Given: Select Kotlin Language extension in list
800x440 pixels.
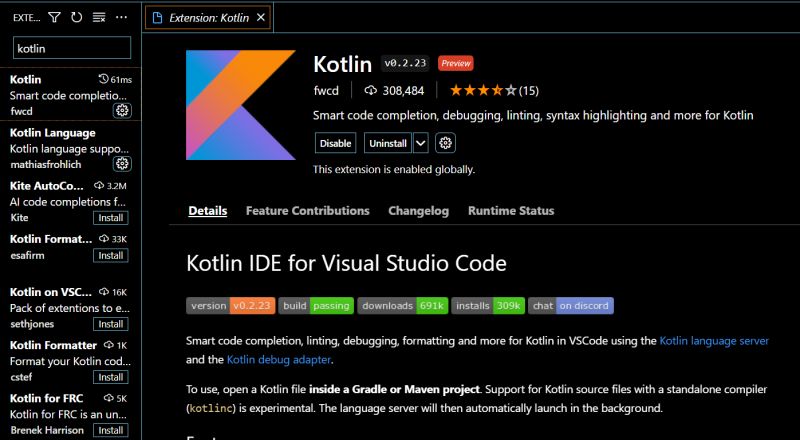Looking at the screenshot, I should 70,148.
